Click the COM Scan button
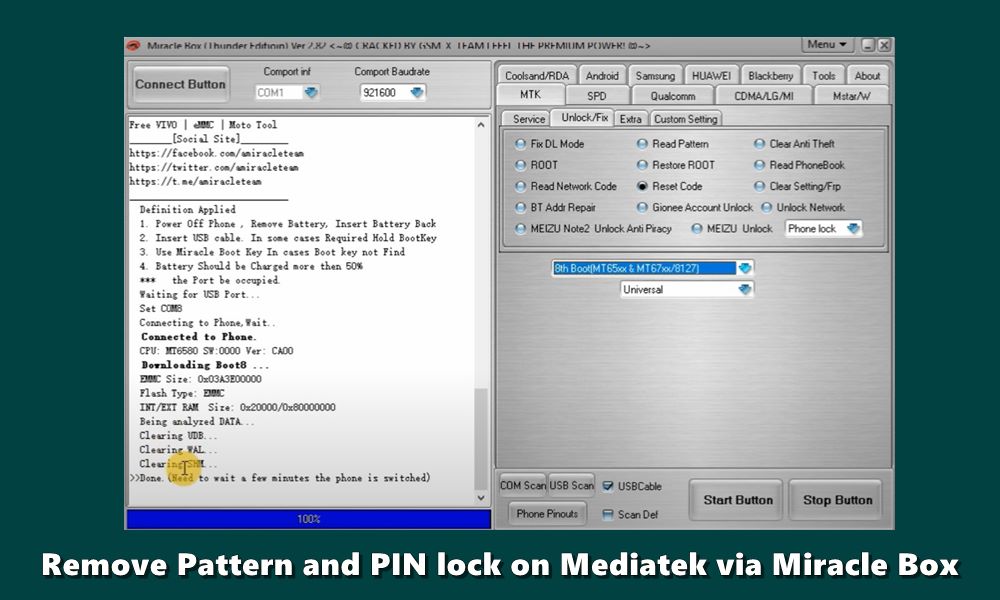This screenshot has width=1000, height=600. click(522, 485)
